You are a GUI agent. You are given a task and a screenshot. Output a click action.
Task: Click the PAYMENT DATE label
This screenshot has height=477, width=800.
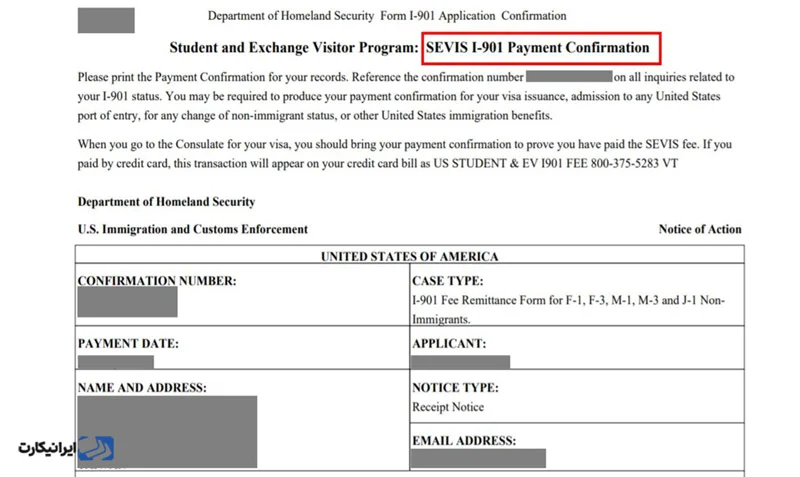click(128, 343)
